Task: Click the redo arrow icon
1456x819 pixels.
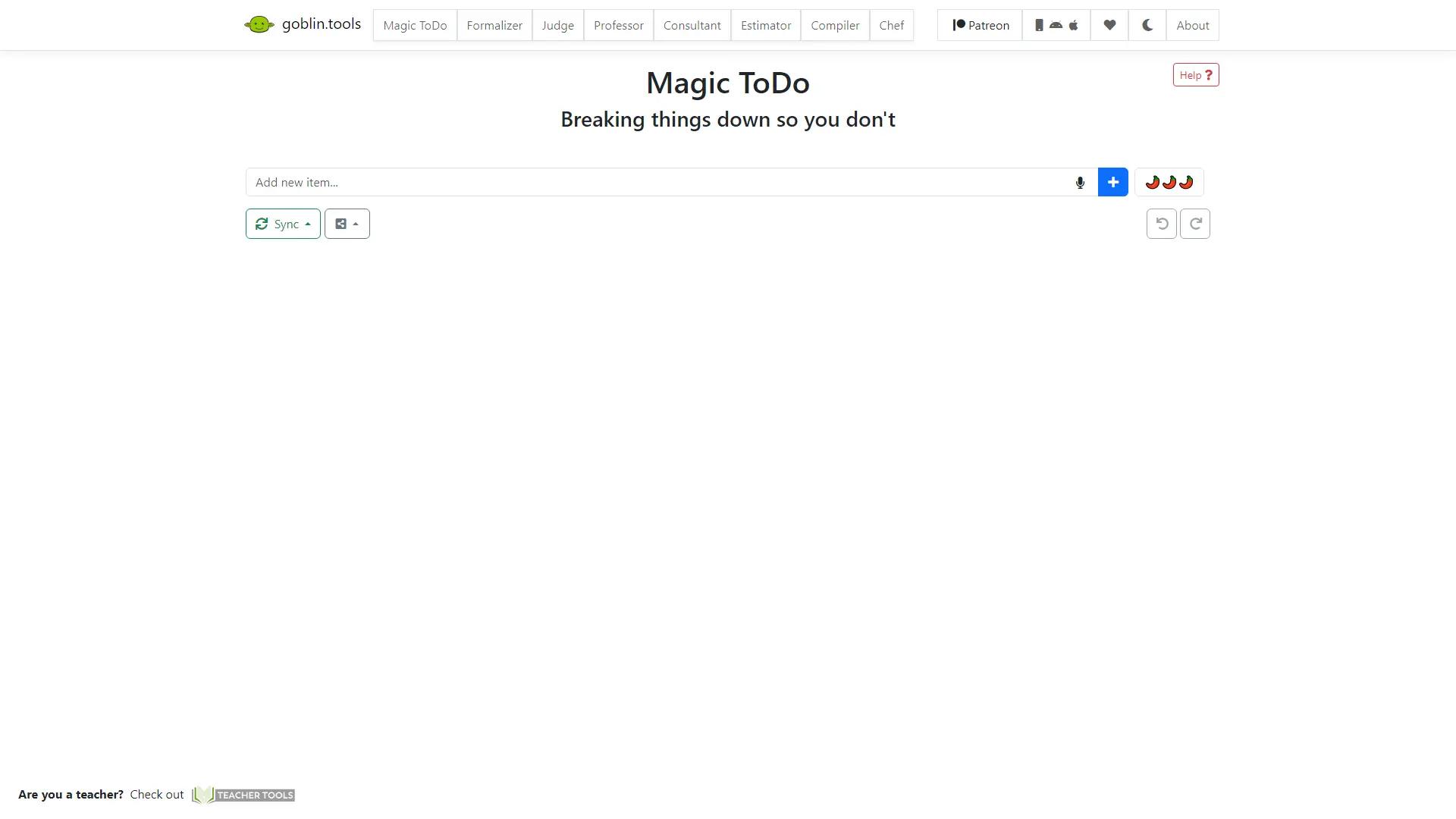Action: [x=1195, y=223]
